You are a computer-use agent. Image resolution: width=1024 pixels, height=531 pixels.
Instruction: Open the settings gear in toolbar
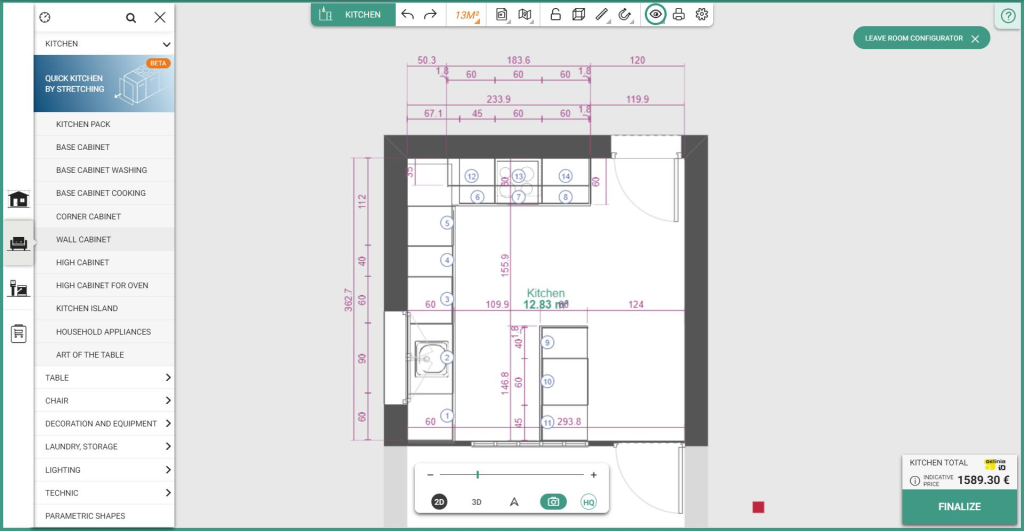pos(702,14)
